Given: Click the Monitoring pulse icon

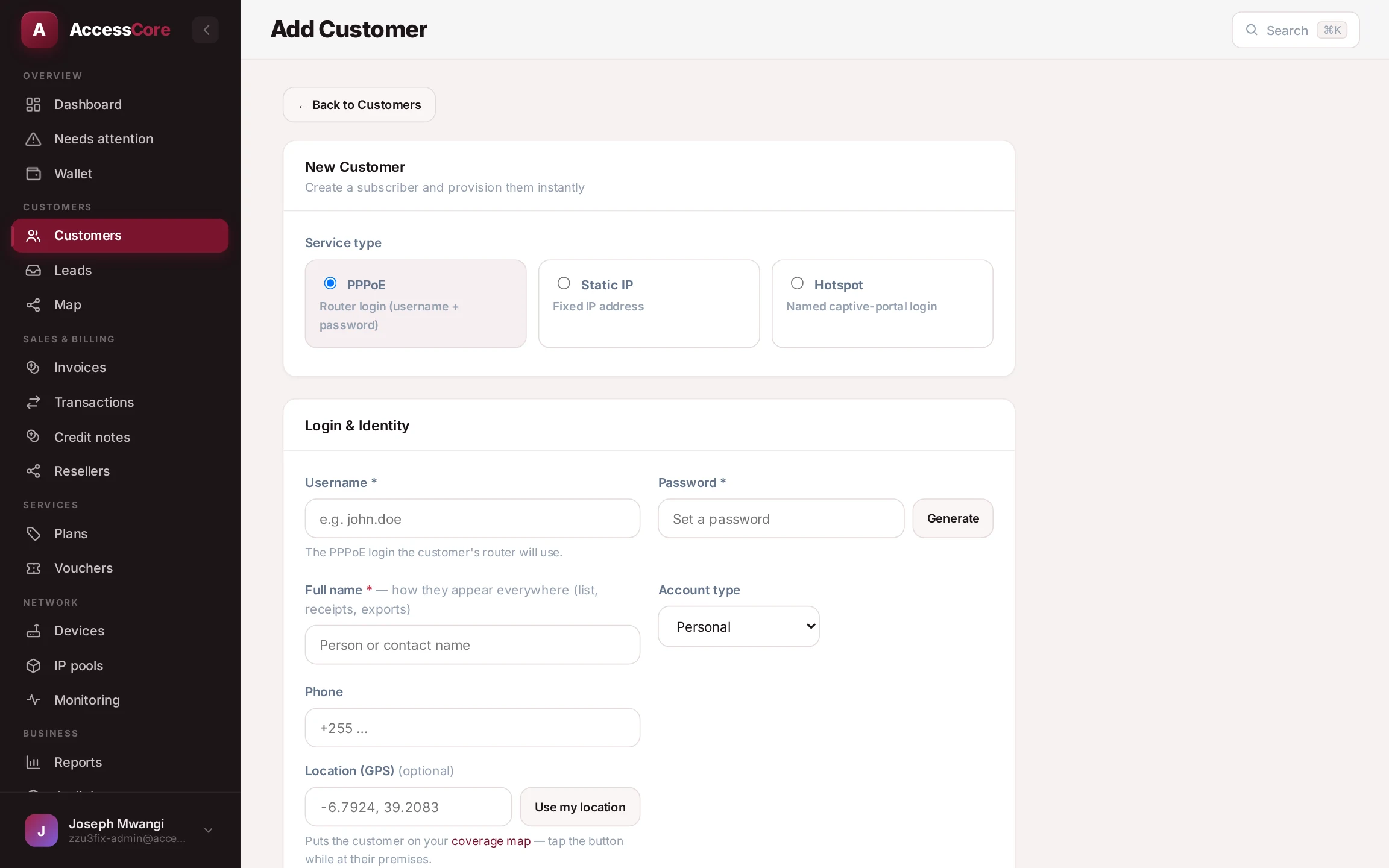Looking at the screenshot, I should tap(33, 700).
